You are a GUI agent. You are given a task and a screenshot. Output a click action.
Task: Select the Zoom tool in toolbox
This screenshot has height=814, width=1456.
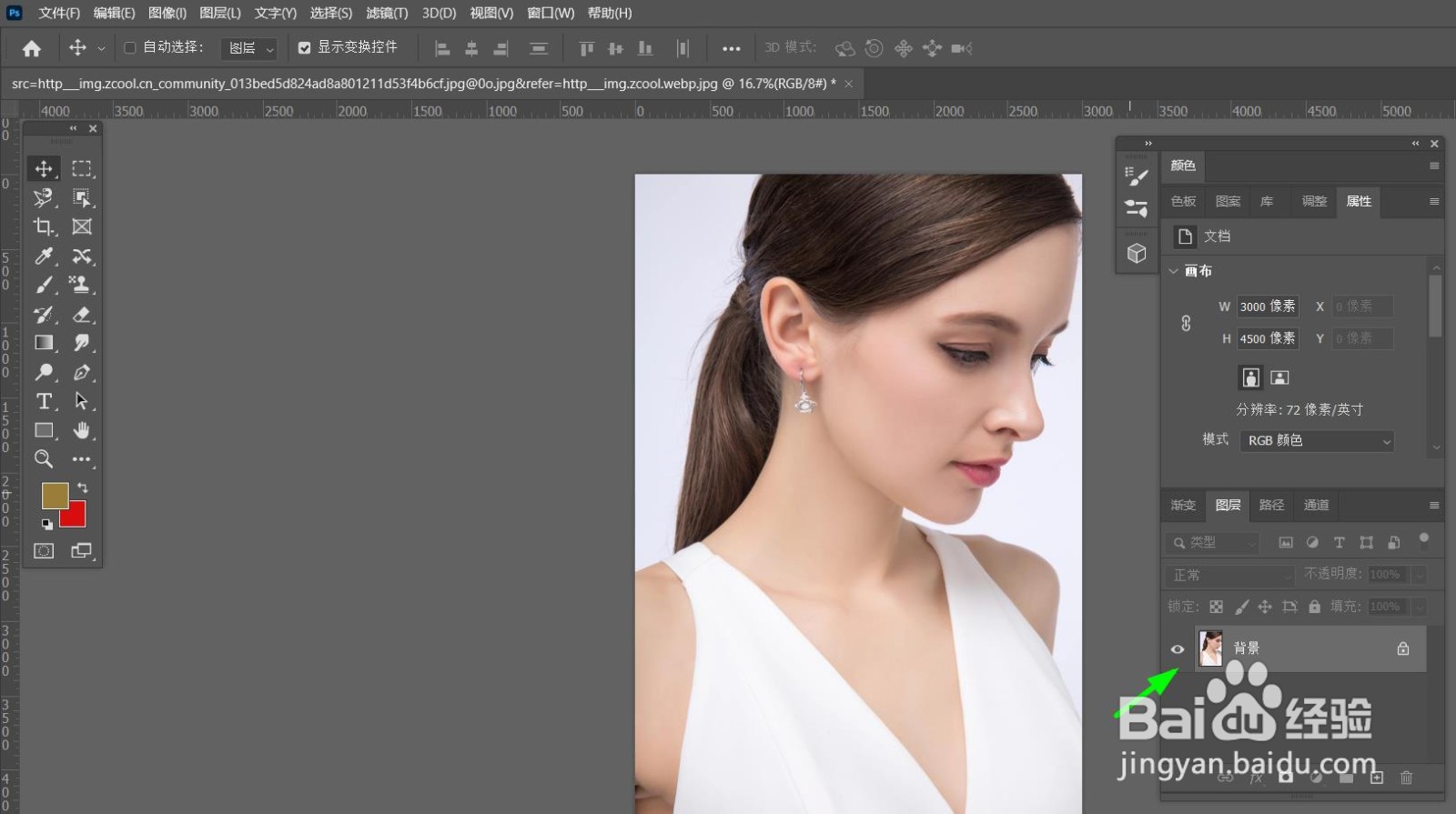[x=43, y=459]
